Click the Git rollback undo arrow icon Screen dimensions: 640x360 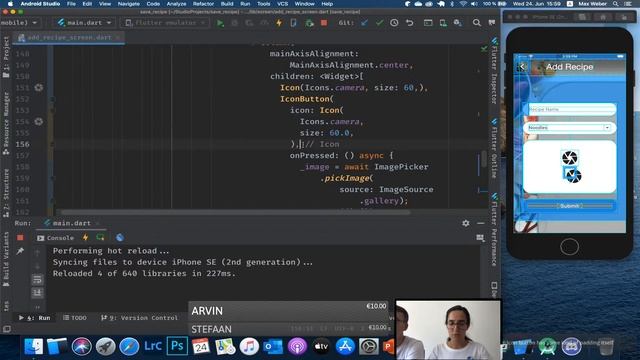pos(409,23)
